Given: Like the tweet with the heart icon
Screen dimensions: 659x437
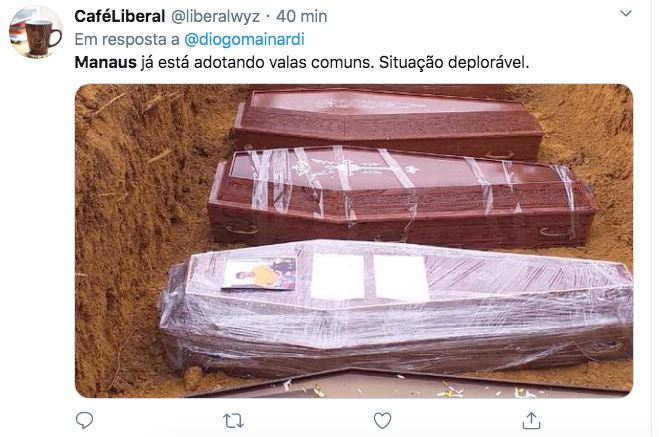Looking at the screenshot, I should point(382,421).
